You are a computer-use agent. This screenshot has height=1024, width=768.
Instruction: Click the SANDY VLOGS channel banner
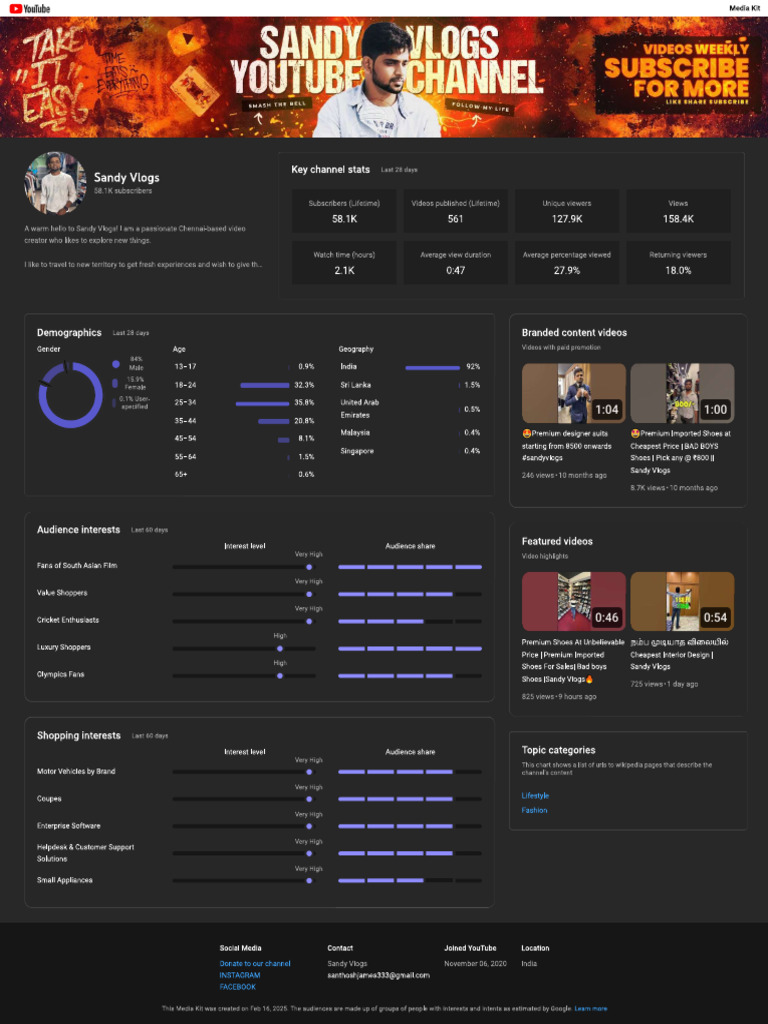(384, 77)
